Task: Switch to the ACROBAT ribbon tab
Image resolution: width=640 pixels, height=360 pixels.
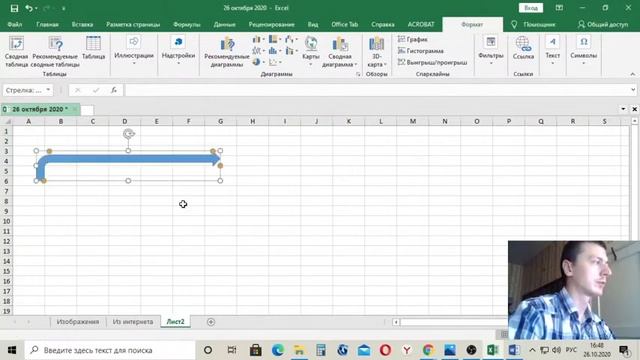Action: tap(421, 24)
